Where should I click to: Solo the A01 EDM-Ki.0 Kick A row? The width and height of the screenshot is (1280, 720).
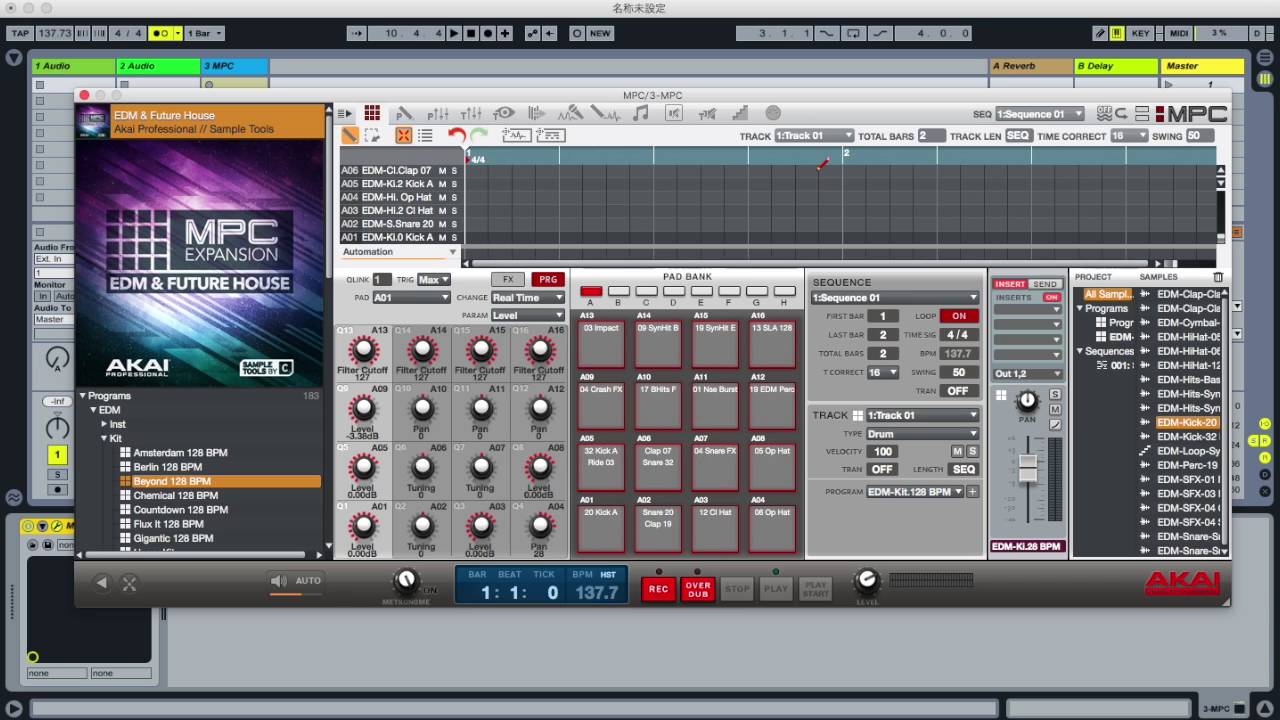pos(454,237)
